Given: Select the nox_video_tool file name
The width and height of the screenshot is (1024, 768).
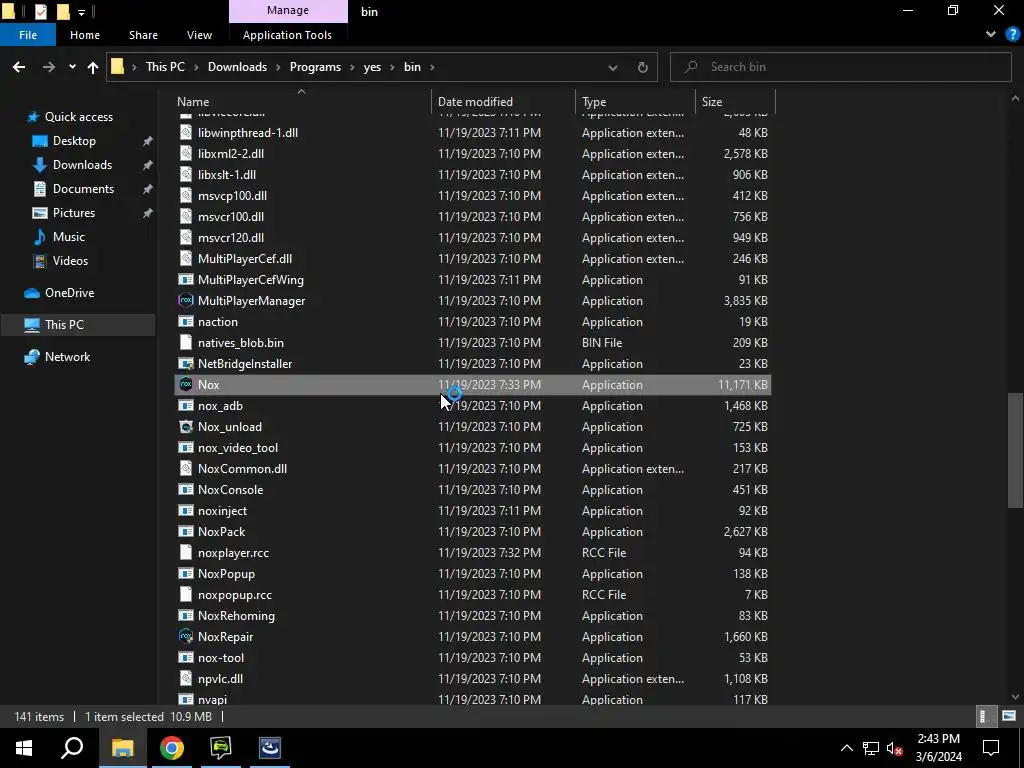Looking at the screenshot, I should (238, 447).
